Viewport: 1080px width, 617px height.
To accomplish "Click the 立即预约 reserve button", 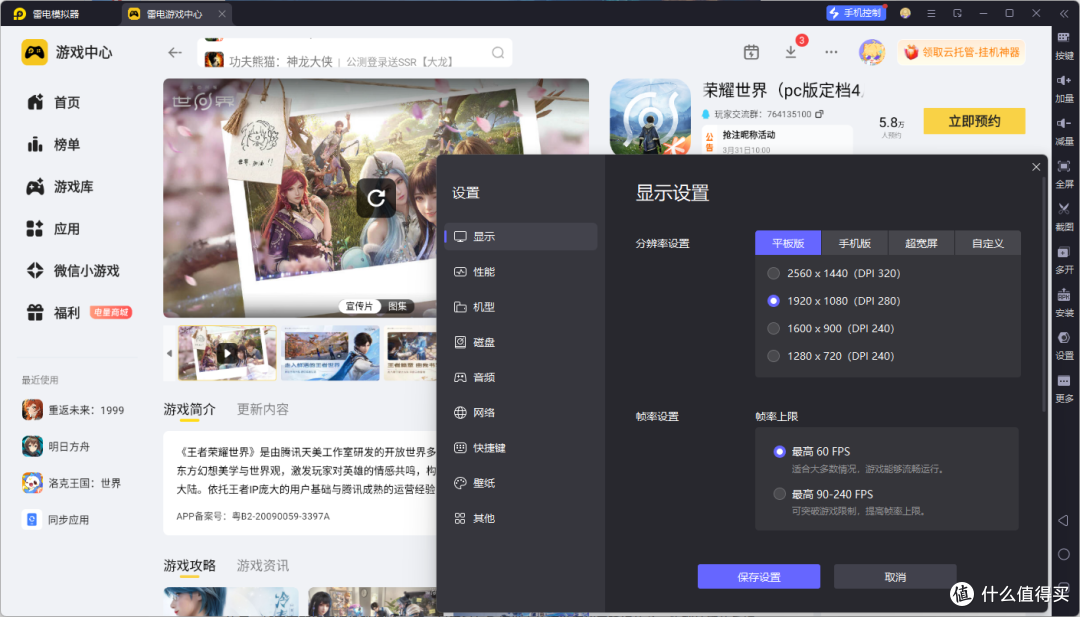I will coord(974,121).
